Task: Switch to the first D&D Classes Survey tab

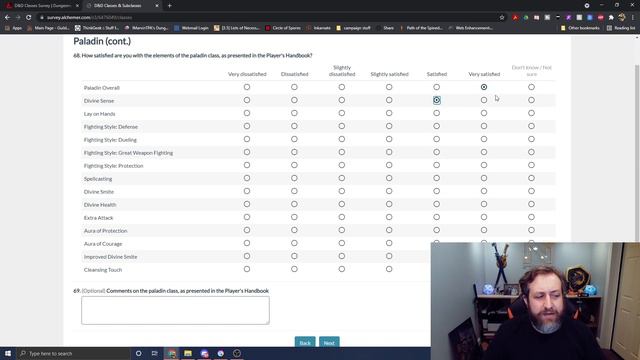Action: tap(42, 6)
